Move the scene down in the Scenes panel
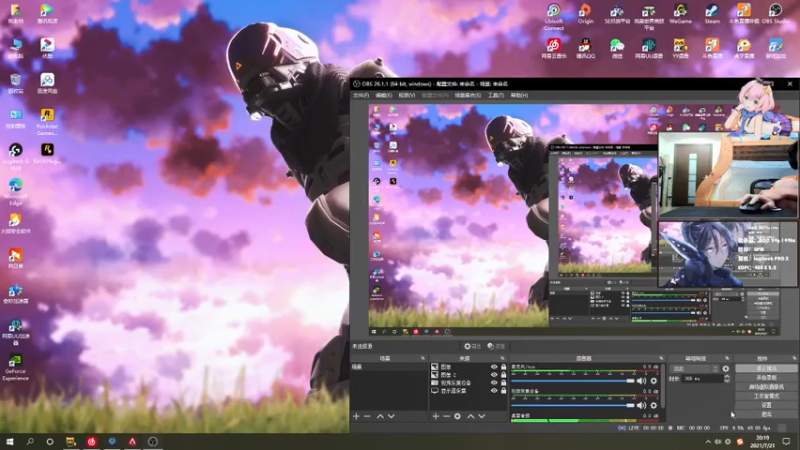The image size is (800, 450). (391, 416)
